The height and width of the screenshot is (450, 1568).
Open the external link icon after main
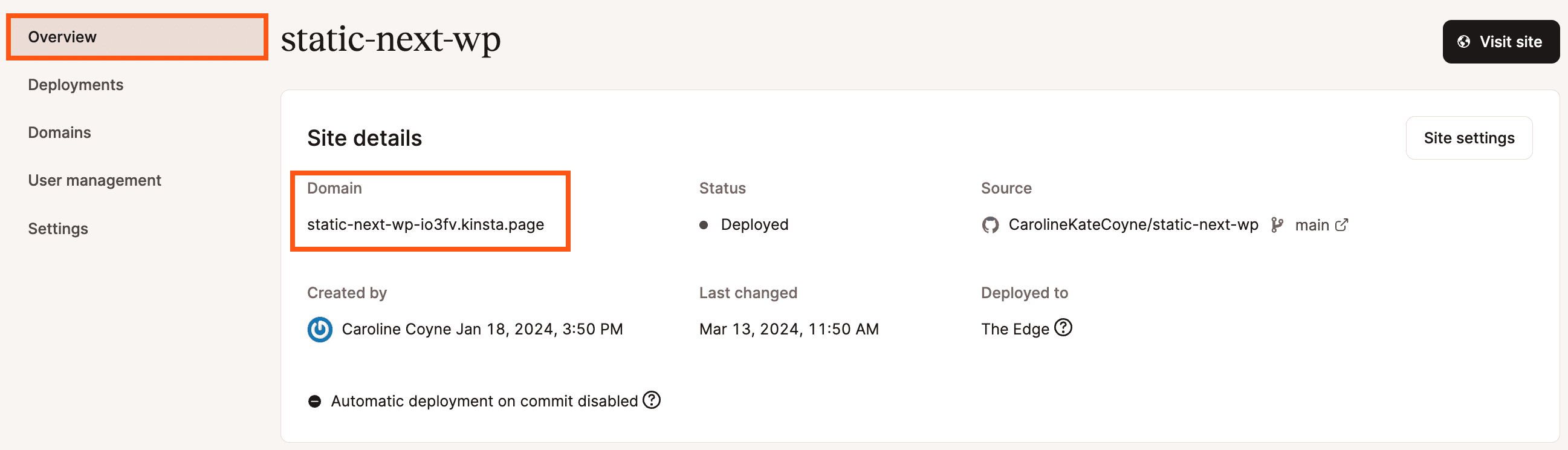tap(1341, 226)
